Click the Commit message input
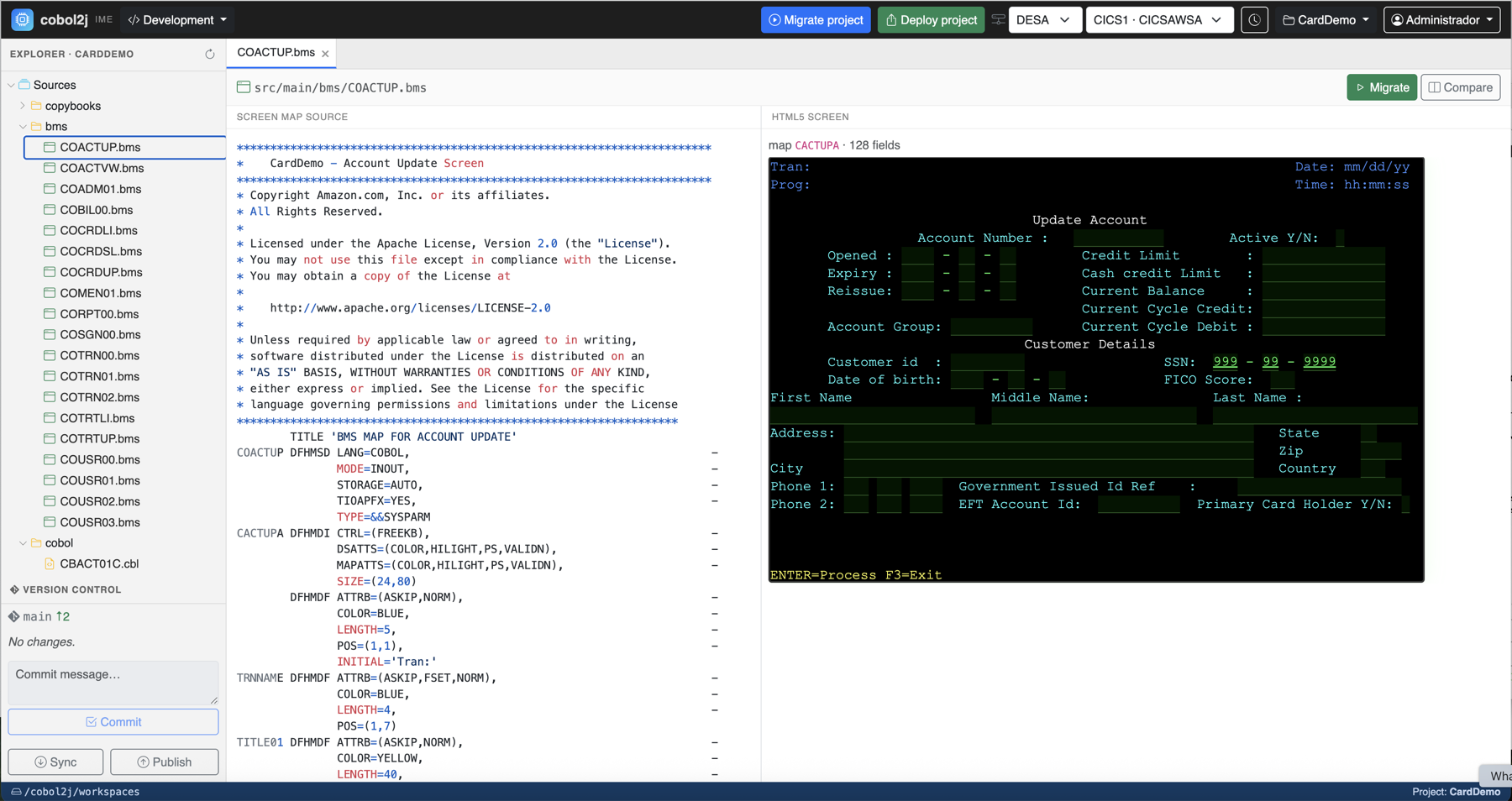The height and width of the screenshot is (801, 1512). [113, 683]
